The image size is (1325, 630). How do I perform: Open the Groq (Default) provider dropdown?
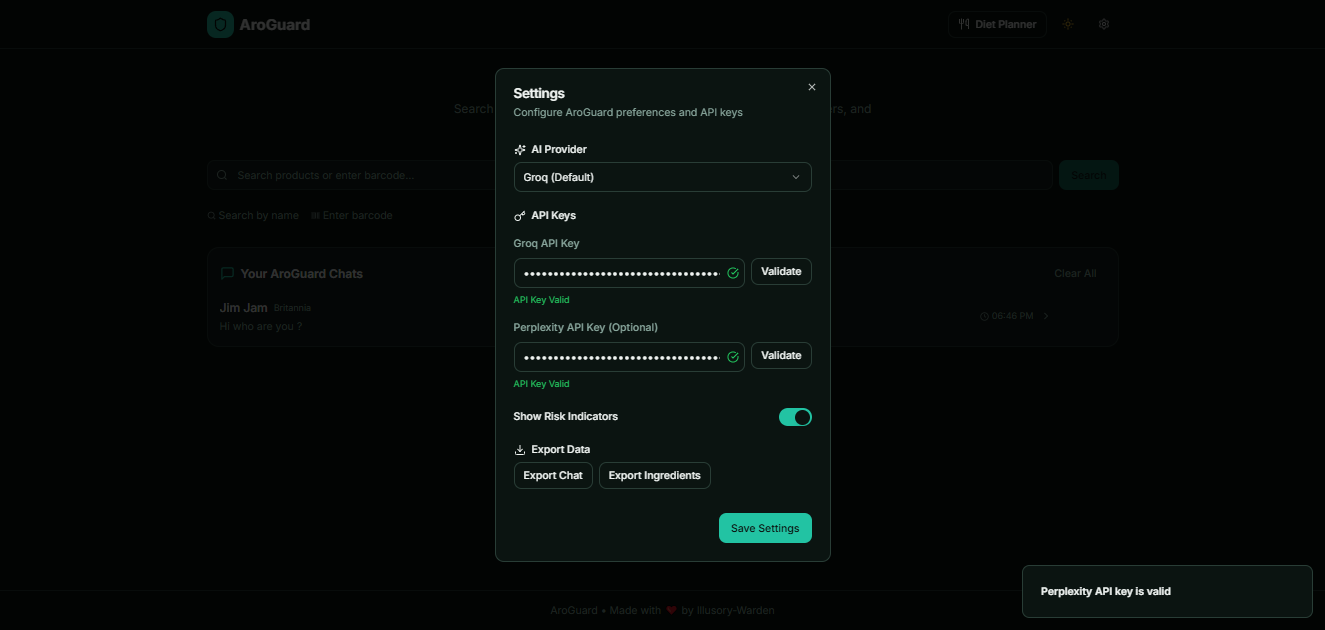[662, 176]
